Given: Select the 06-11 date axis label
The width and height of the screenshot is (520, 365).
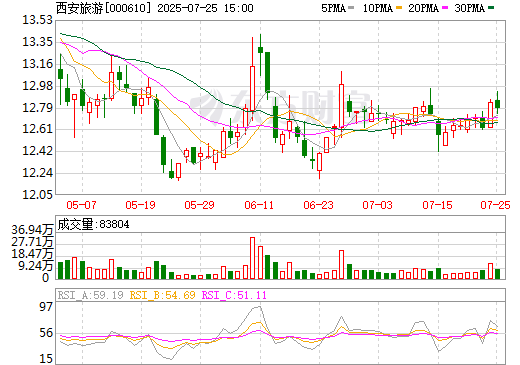Looking at the screenshot, I should tap(259, 205).
